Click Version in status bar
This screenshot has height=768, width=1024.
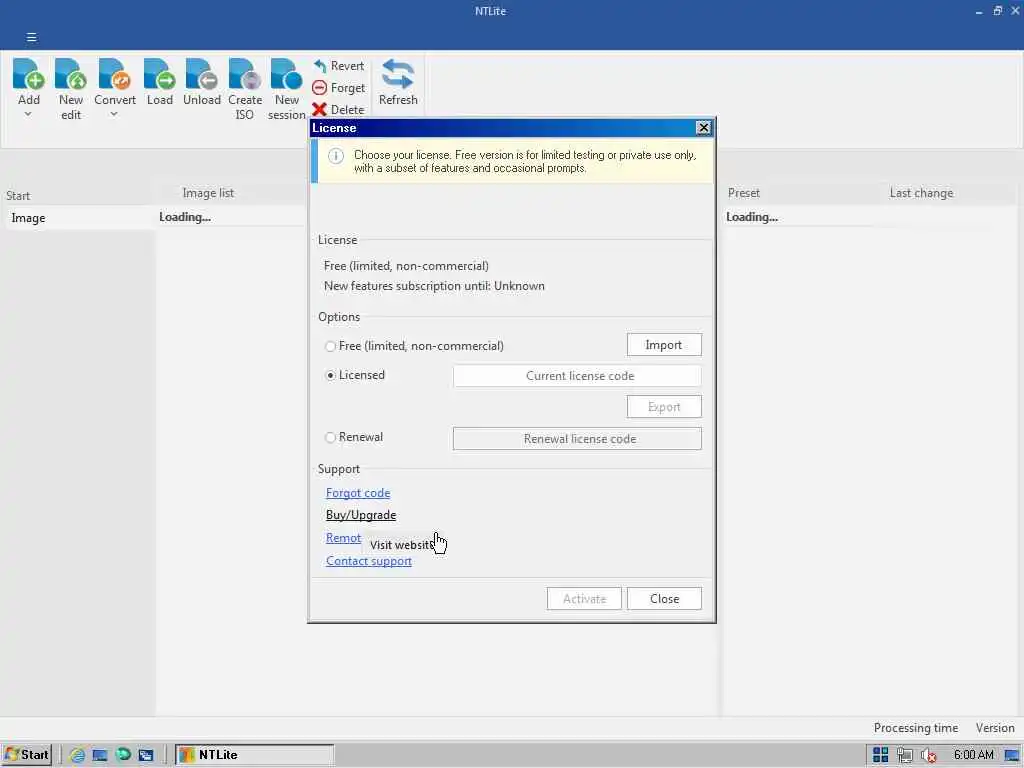click(x=995, y=728)
